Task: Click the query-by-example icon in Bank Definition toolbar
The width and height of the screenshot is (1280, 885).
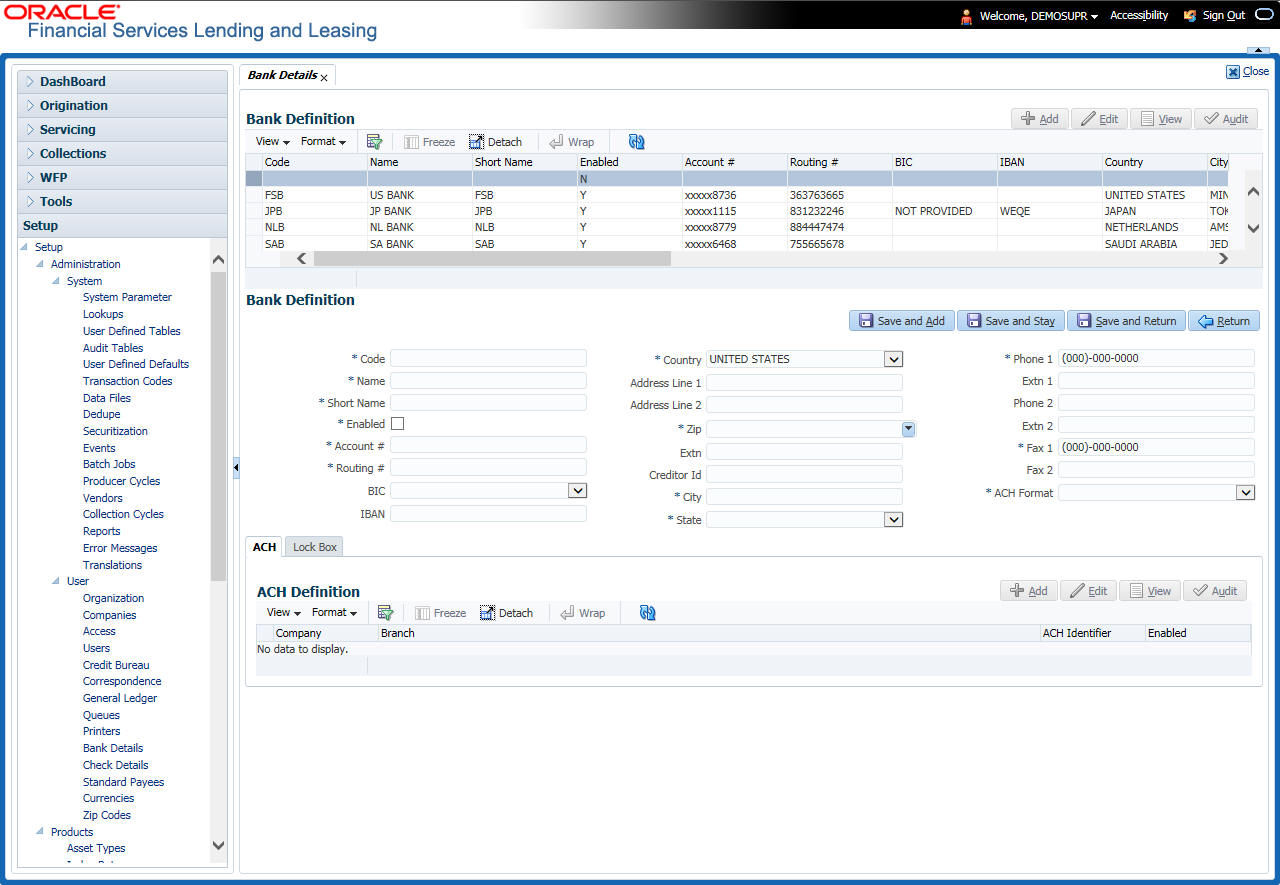Action: click(374, 142)
